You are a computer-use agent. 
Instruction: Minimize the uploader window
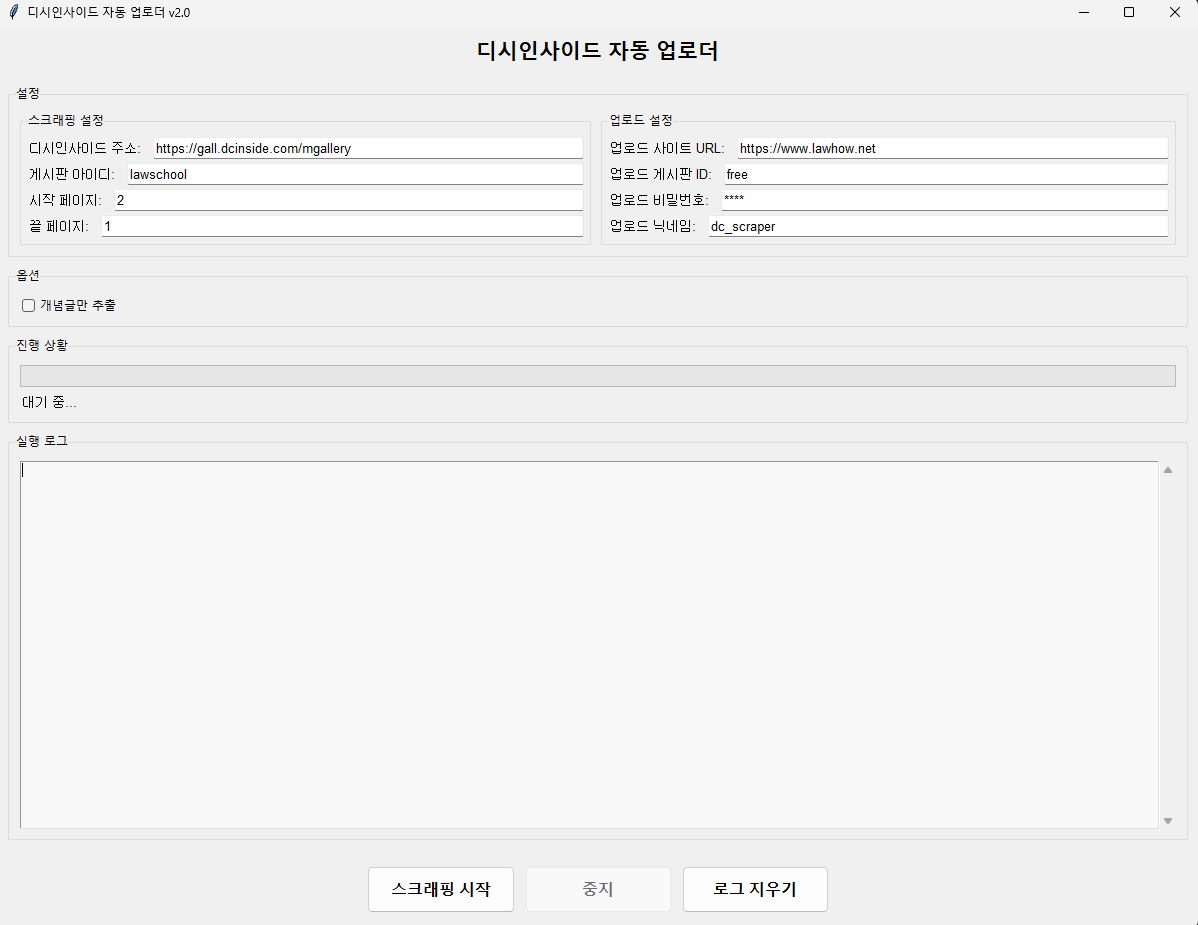(x=1083, y=12)
